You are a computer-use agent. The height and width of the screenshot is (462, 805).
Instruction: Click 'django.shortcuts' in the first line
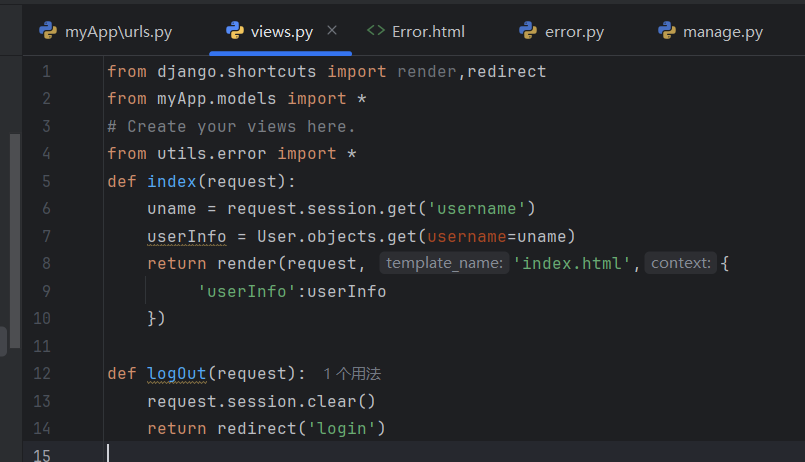[x=237, y=71]
